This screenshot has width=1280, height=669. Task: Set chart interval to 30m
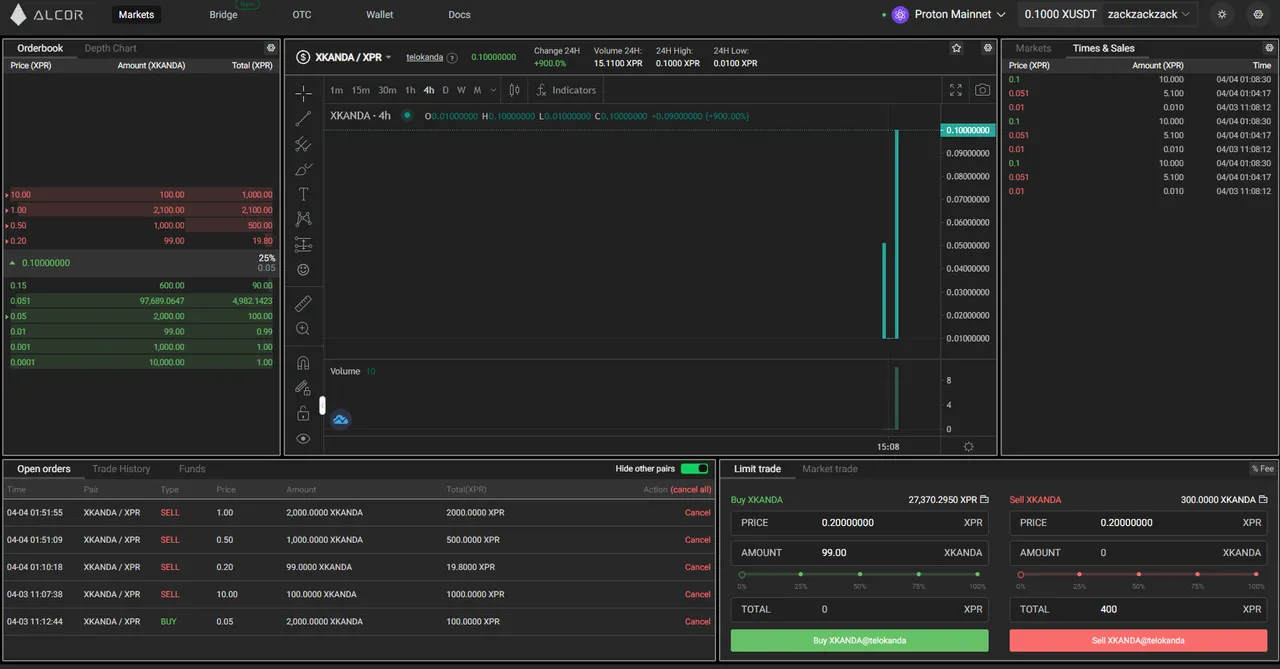387,90
